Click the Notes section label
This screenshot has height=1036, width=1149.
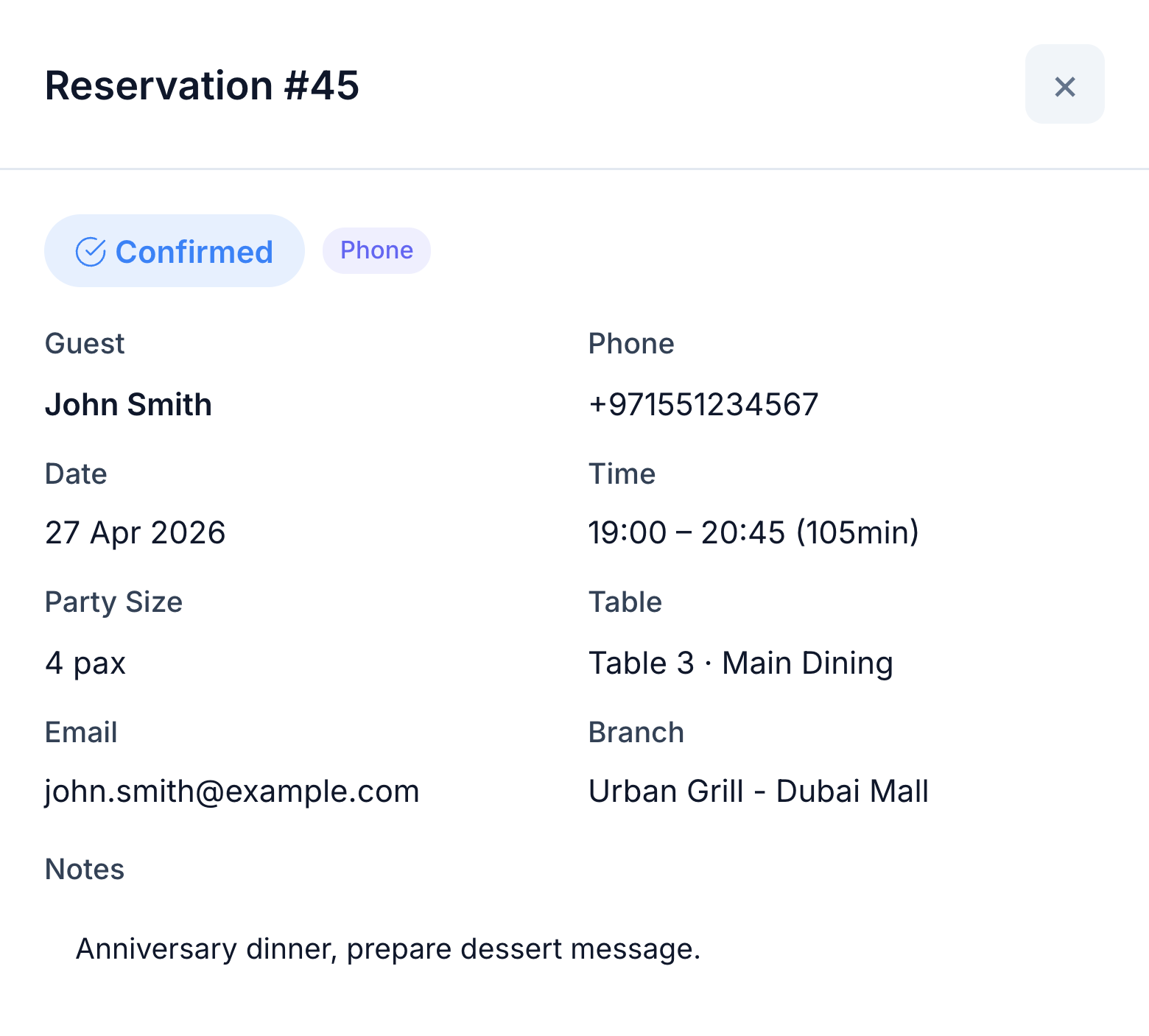click(x=85, y=870)
